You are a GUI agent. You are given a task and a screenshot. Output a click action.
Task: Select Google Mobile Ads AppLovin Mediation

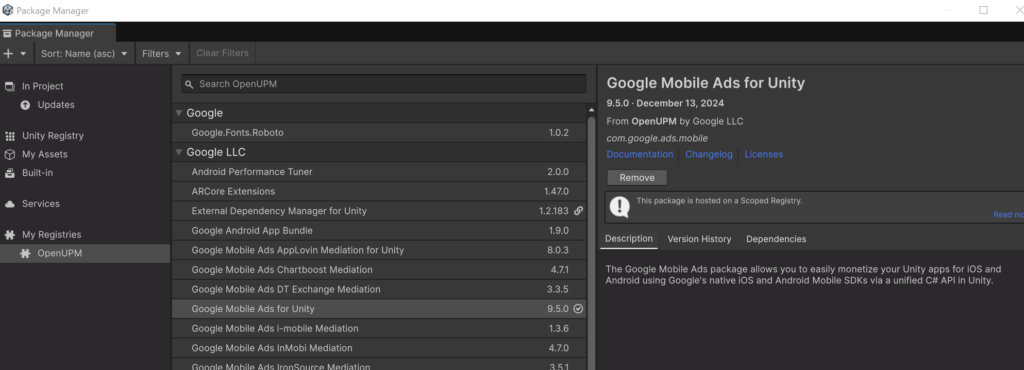click(379, 250)
